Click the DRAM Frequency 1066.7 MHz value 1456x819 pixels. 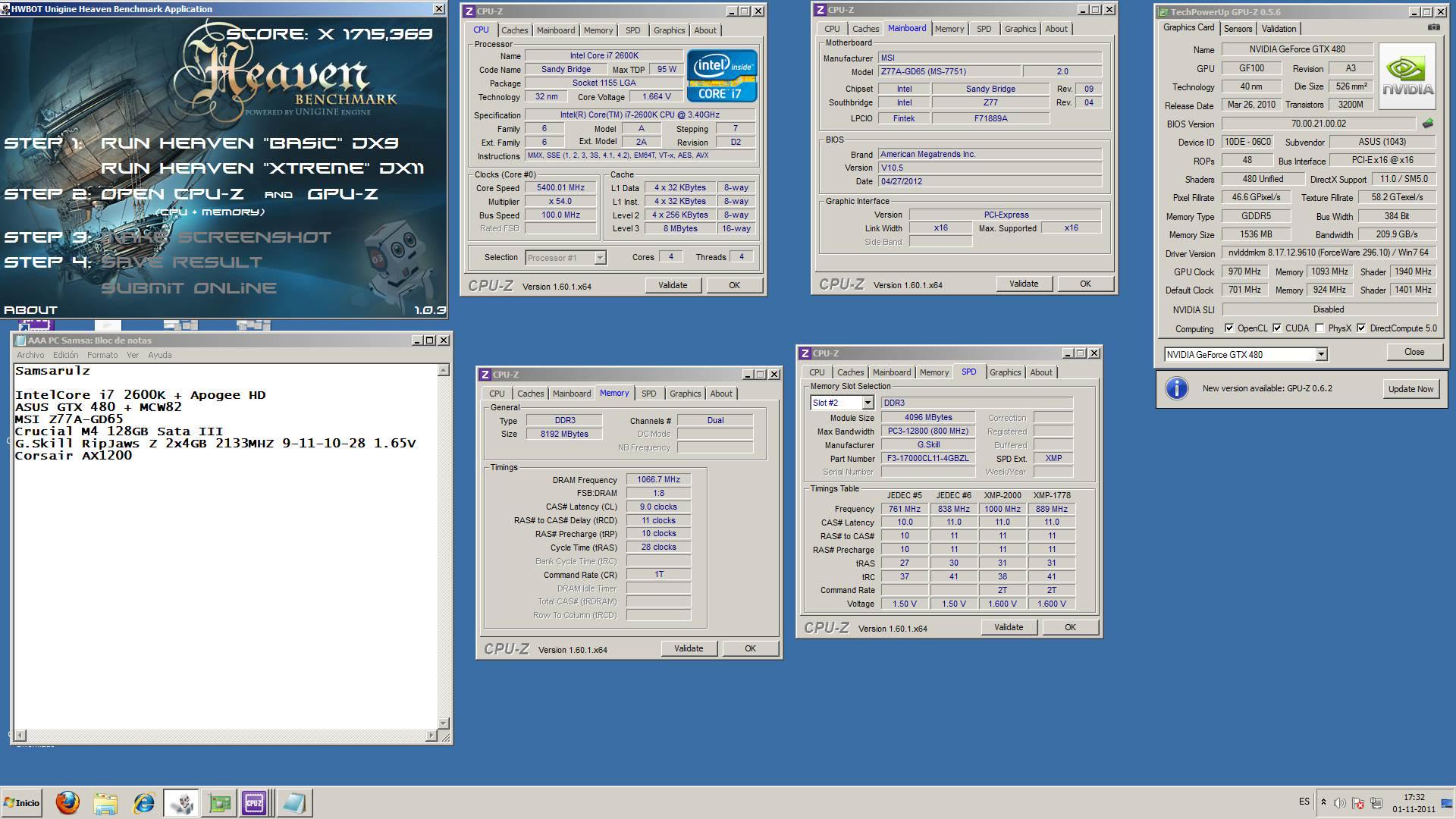point(658,479)
